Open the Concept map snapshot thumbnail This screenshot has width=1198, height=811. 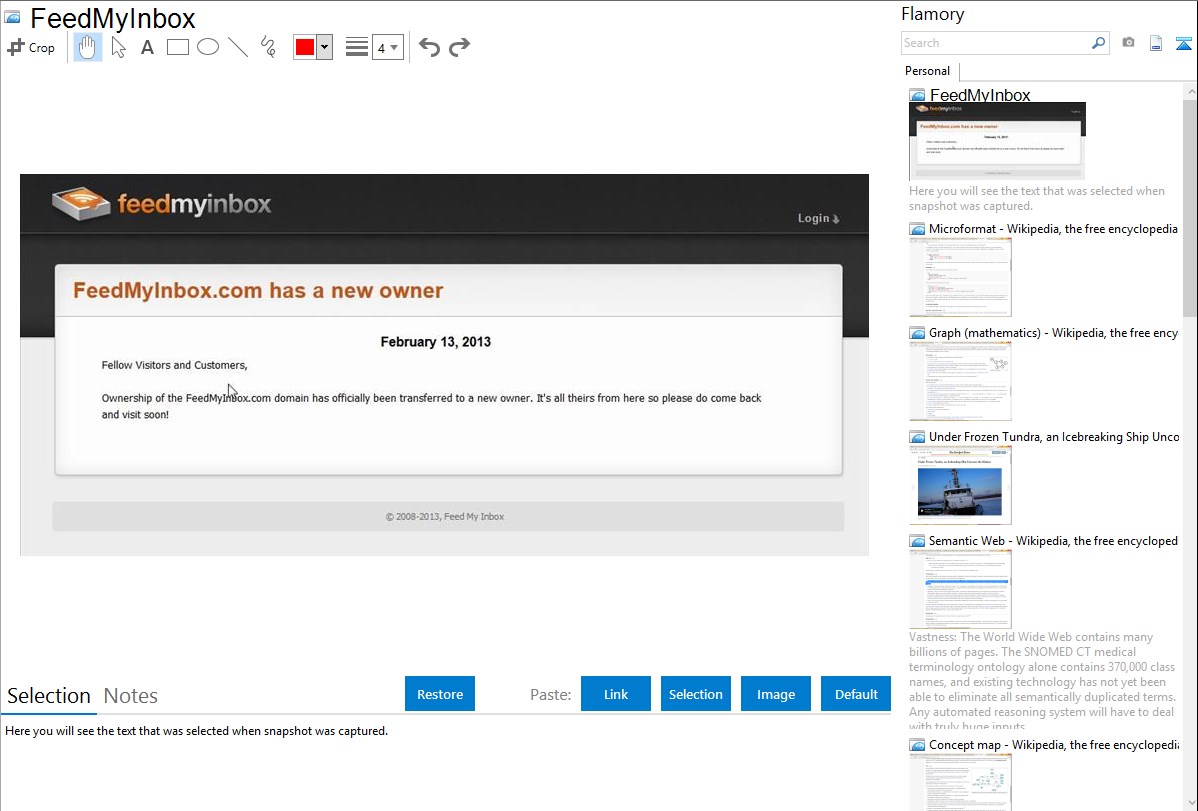[960, 783]
